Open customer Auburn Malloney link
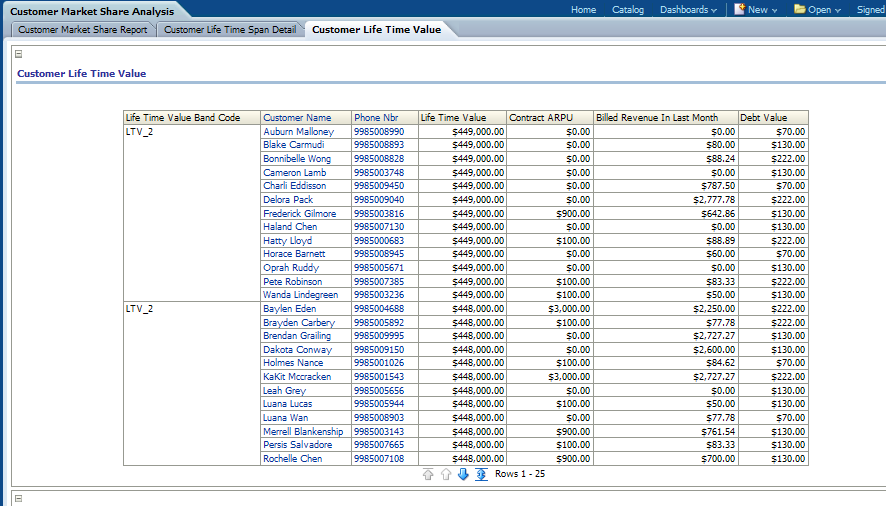Viewport: 886px width, 506px height. click(x=298, y=132)
